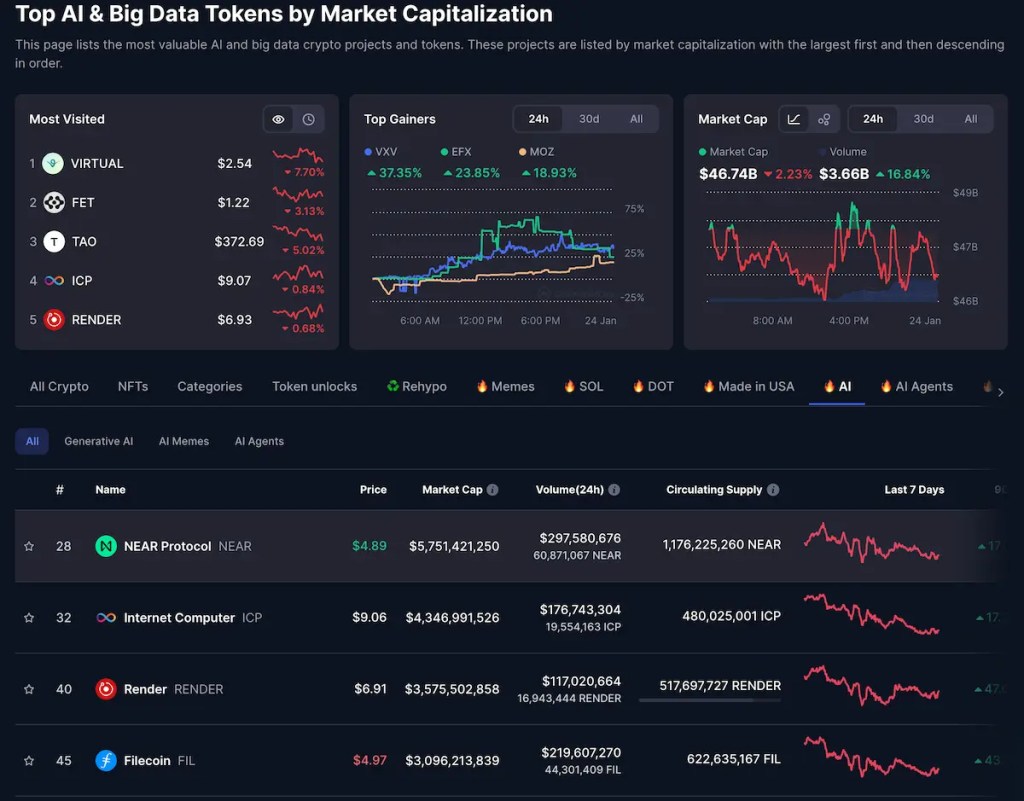Sort table by Price column

pyautogui.click(x=373, y=490)
